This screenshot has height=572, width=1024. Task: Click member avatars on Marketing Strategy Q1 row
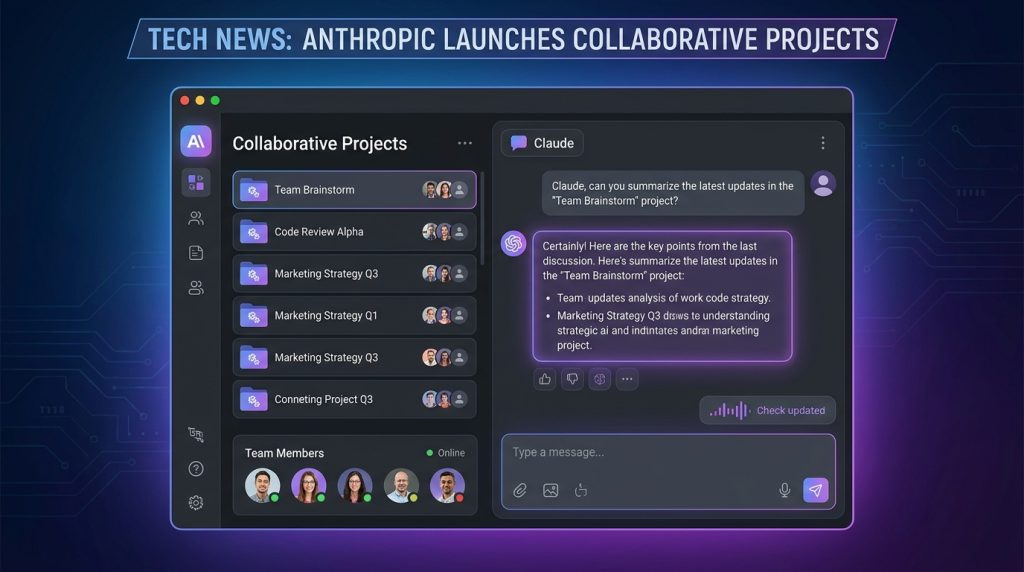point(445,315)
